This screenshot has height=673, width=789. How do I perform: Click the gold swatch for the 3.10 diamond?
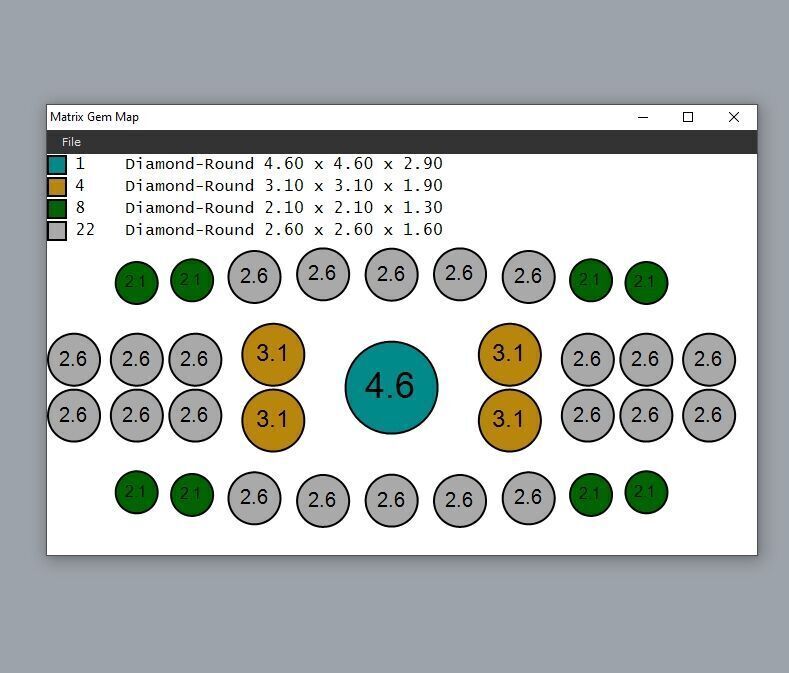pyautogui.click(x=57, y=186)
